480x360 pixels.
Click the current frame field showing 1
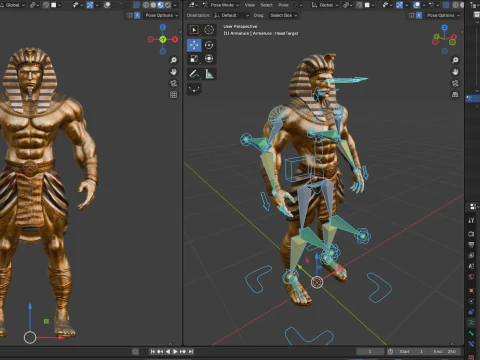click(x=370, y=351)
